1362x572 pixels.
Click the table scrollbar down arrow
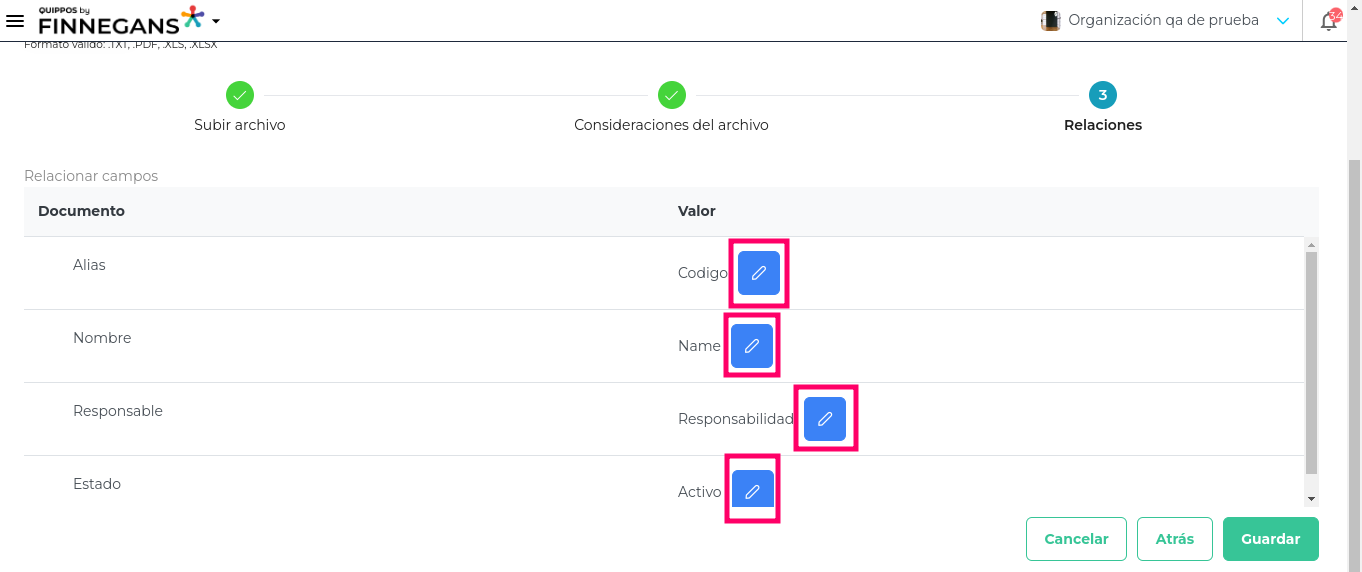click(1312, 499)
